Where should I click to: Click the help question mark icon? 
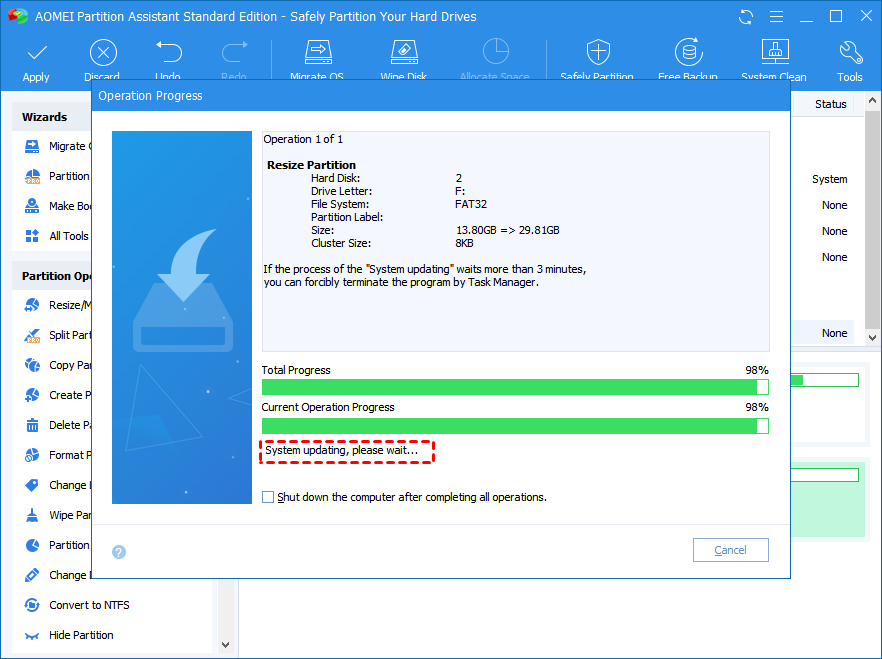click(119, 552)
